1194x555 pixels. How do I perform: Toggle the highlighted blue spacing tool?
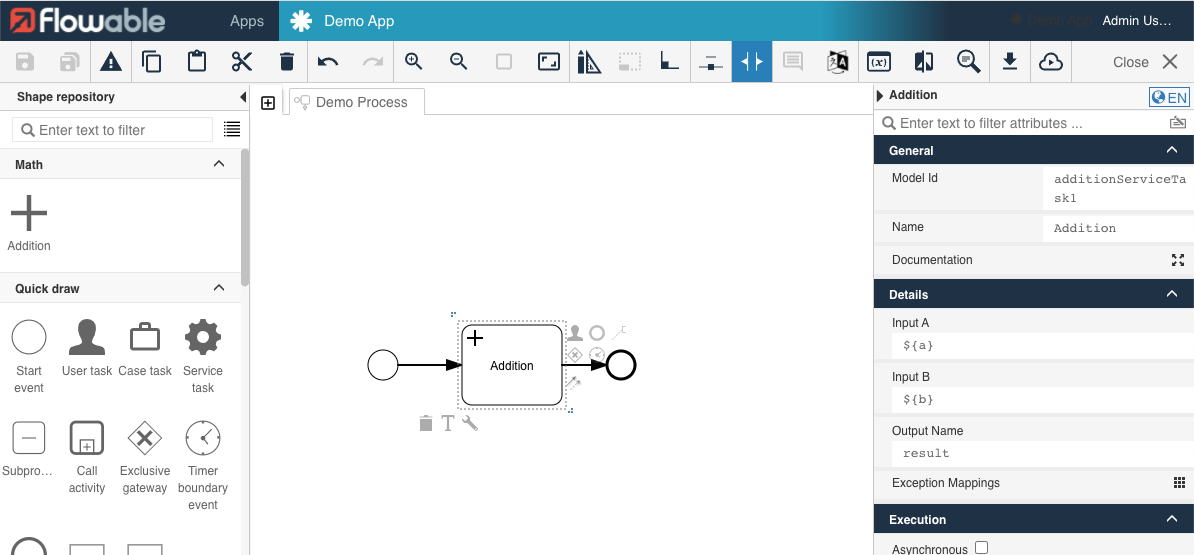[x=752, y=62]
